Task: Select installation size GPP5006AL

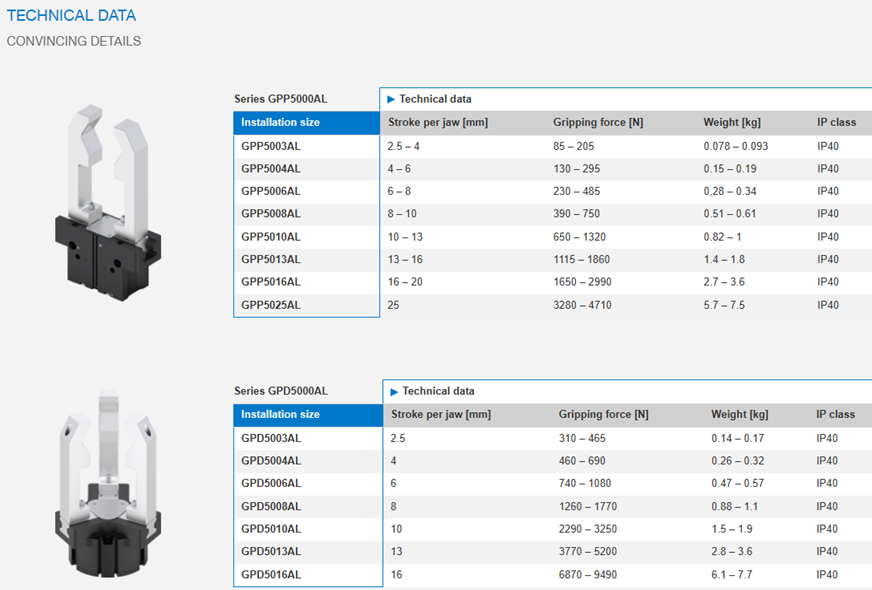Action: [271, 191]
